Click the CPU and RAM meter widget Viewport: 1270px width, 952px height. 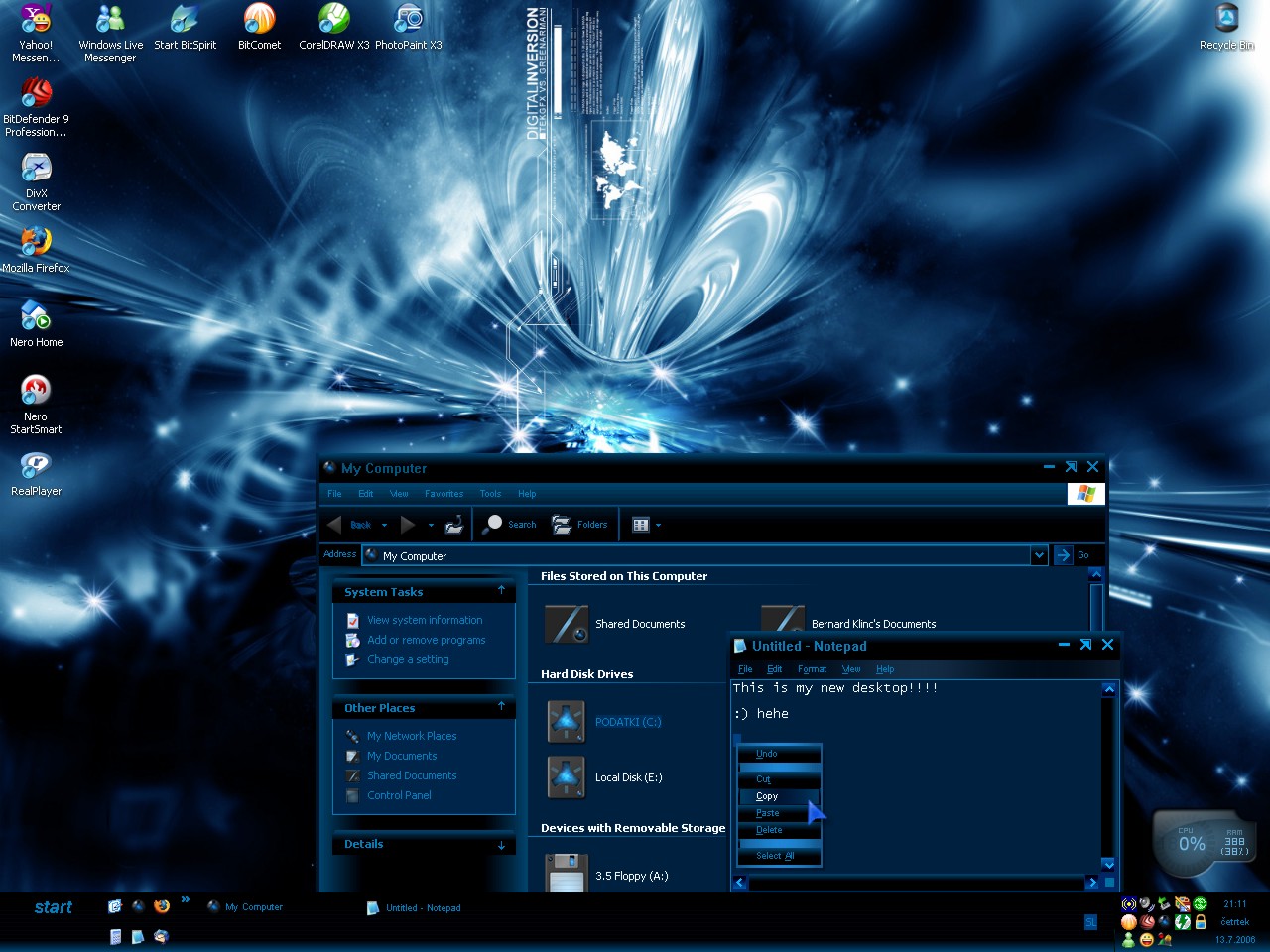pyautogui.click(x=1205, y=843)
